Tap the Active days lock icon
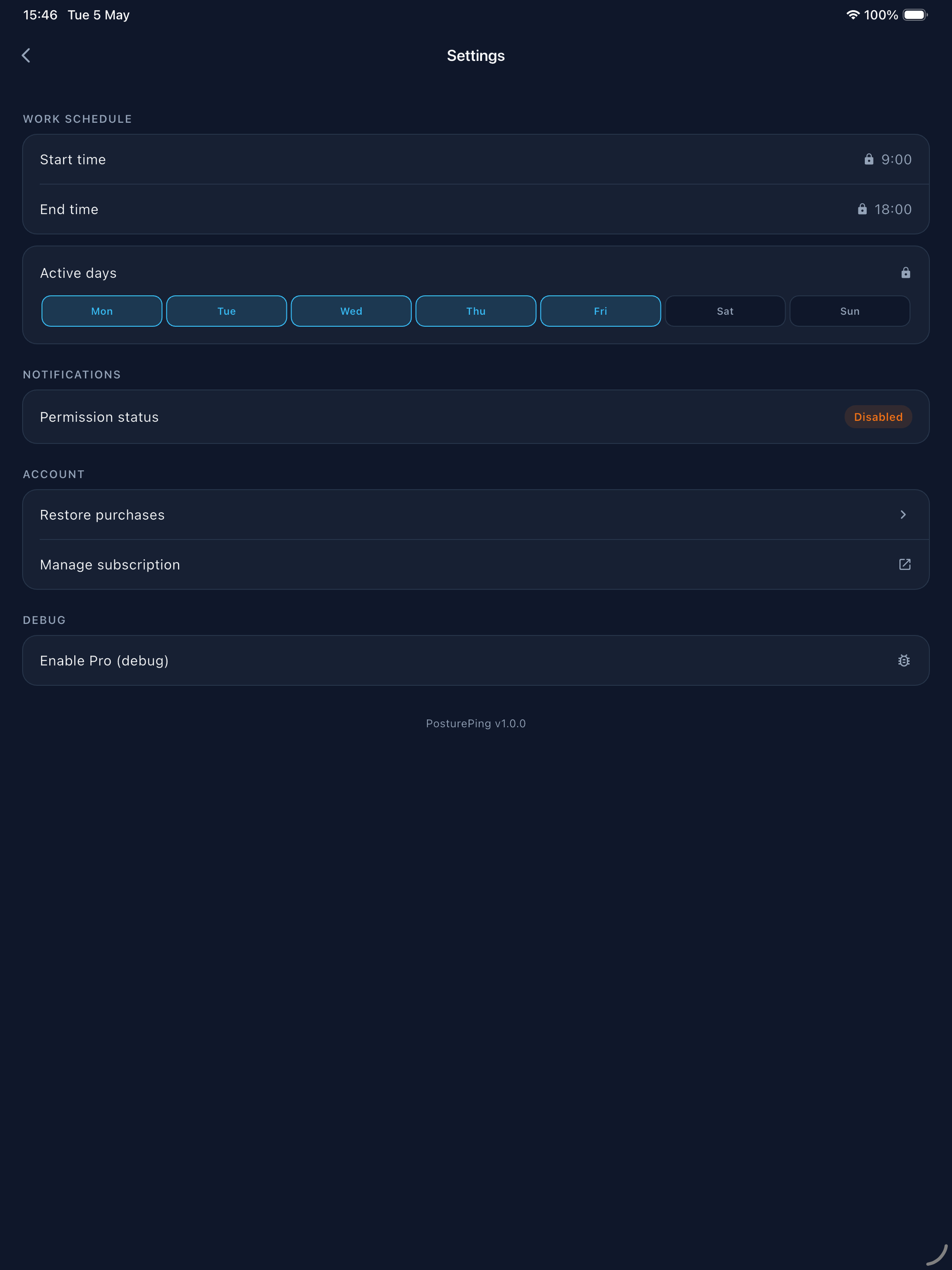952x1270 pixels. point(906,273)
